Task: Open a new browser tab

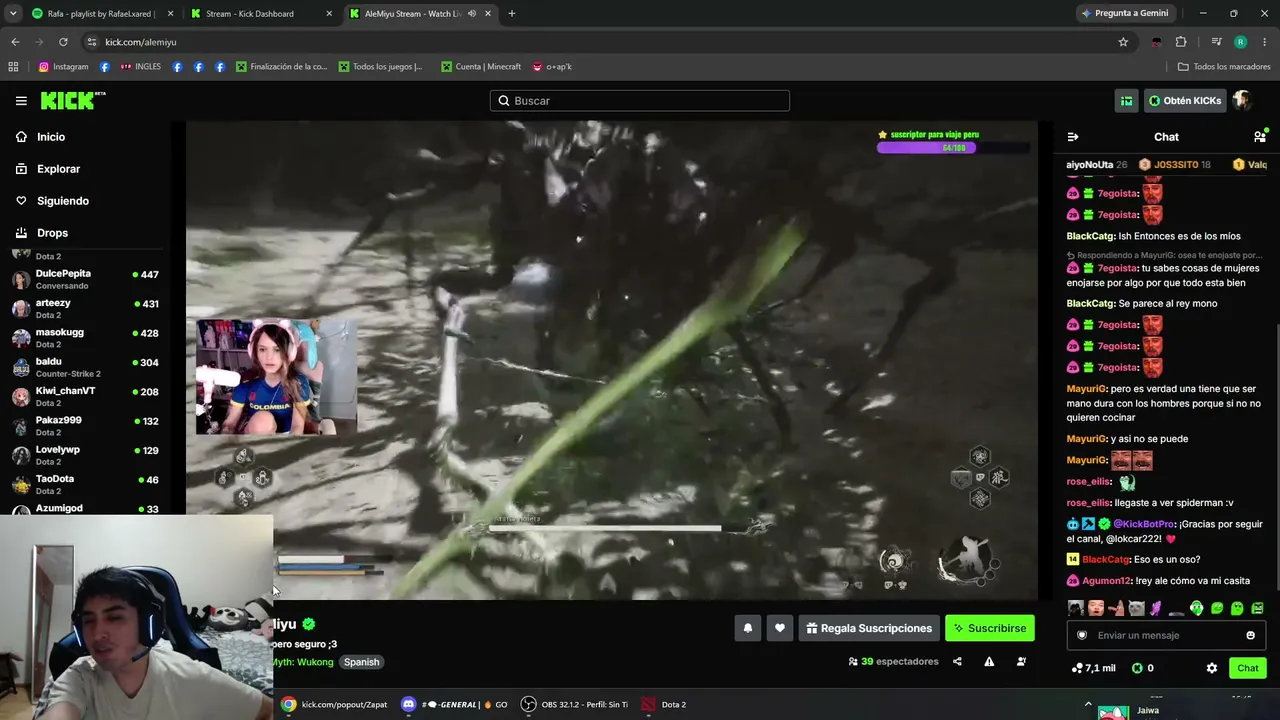Action: [x=512, y=14]
